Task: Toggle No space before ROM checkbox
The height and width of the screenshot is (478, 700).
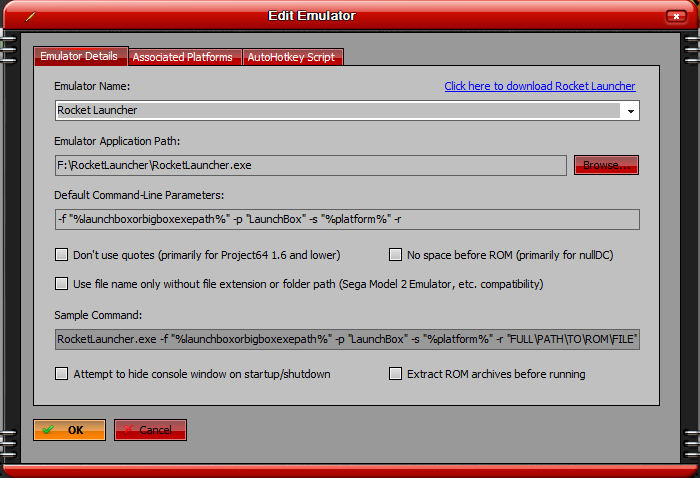Action: [x=395, y=255]
